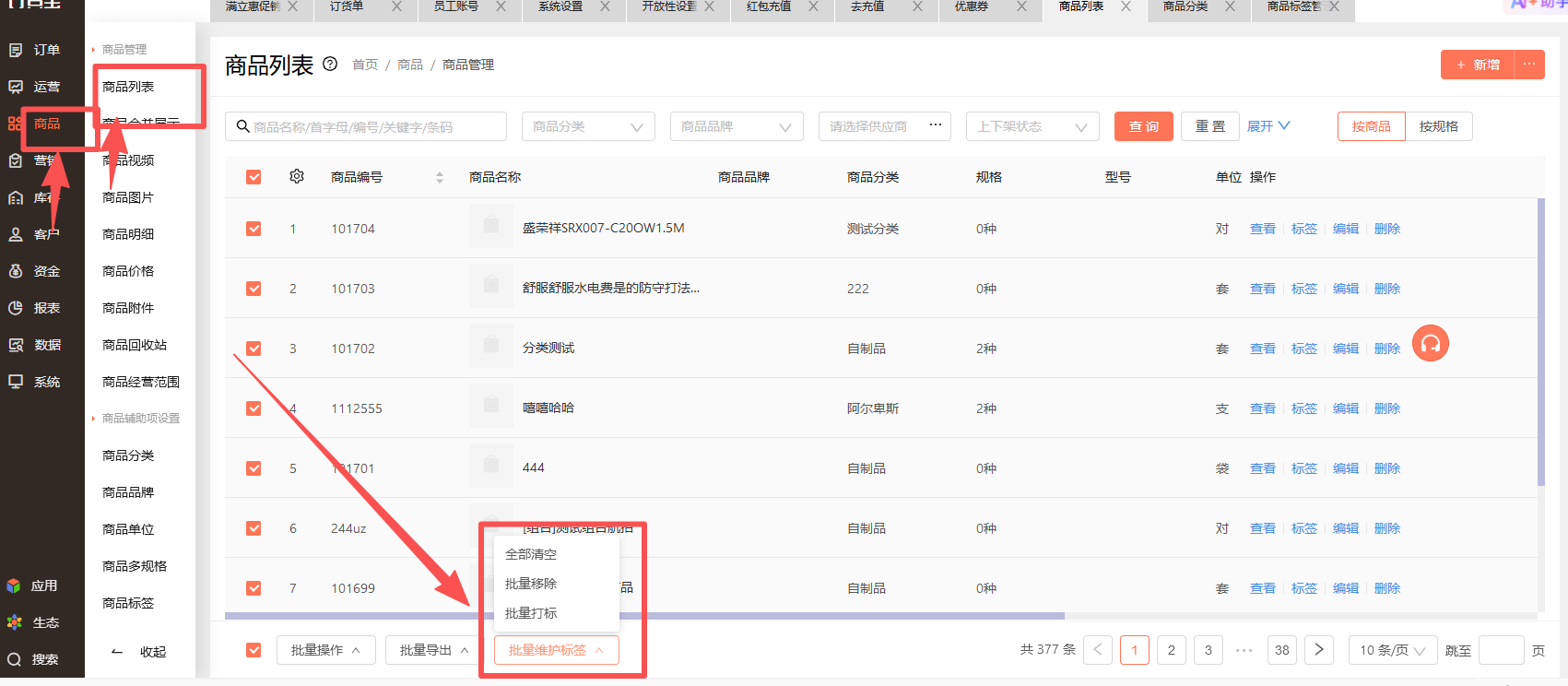Click the more options ellipsis next to 新增
1568x686 pixels.
click(1529, 65)
